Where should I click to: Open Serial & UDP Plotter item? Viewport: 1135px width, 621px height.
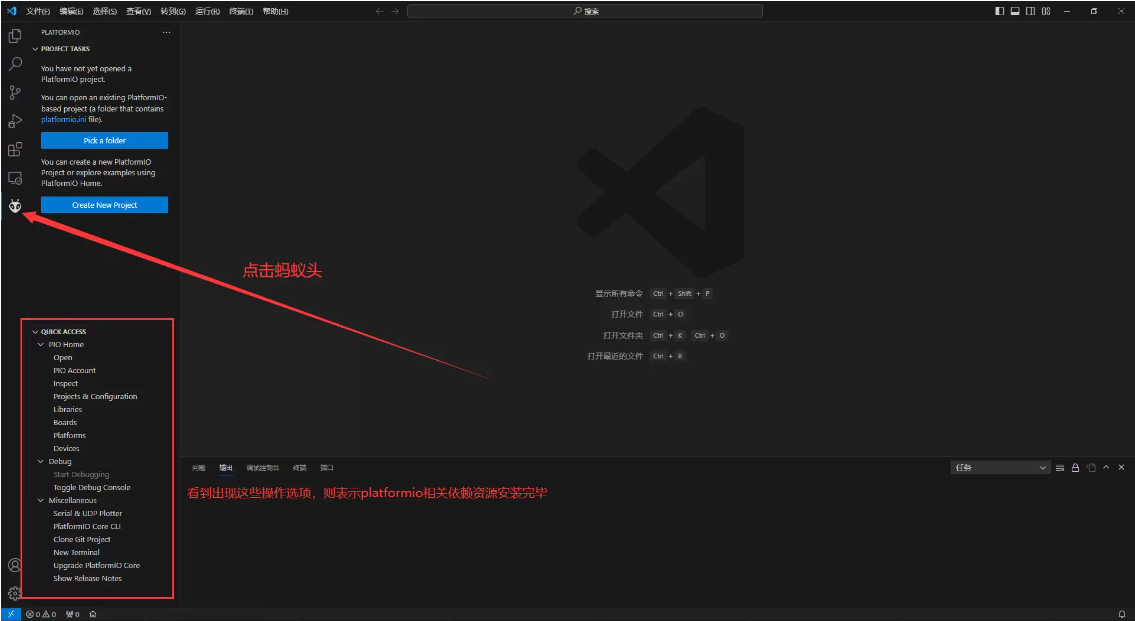(x=88, y=513)
